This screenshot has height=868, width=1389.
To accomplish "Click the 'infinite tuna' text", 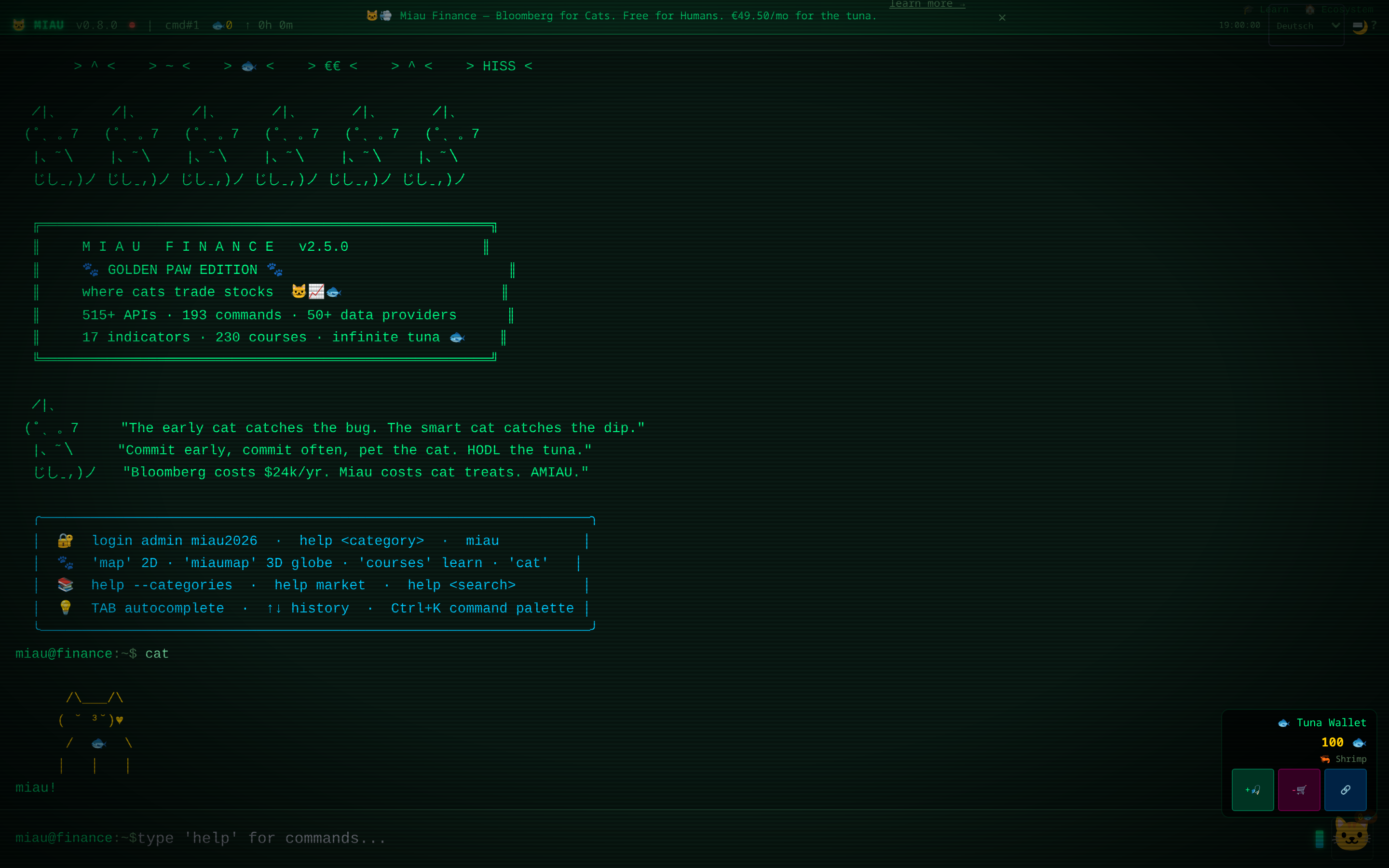I will [386, 338].
